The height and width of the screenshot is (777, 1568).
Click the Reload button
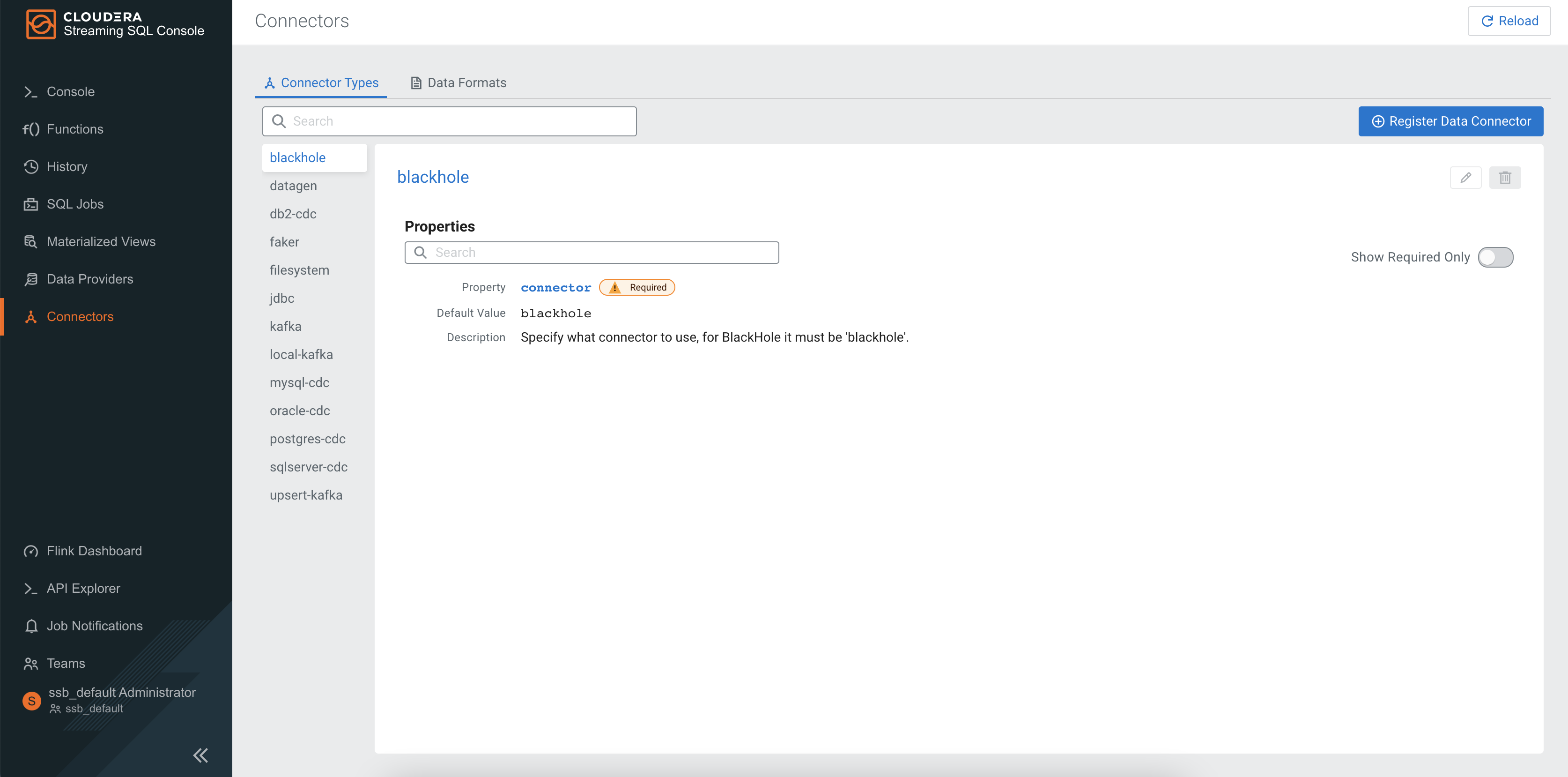pyautogui.click(x=1509, y=21)
